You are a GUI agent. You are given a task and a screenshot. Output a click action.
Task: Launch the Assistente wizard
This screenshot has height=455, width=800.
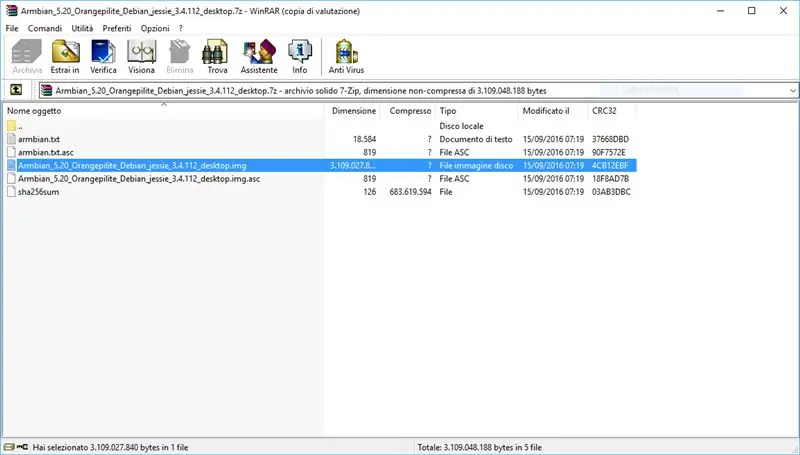[259, 57]
